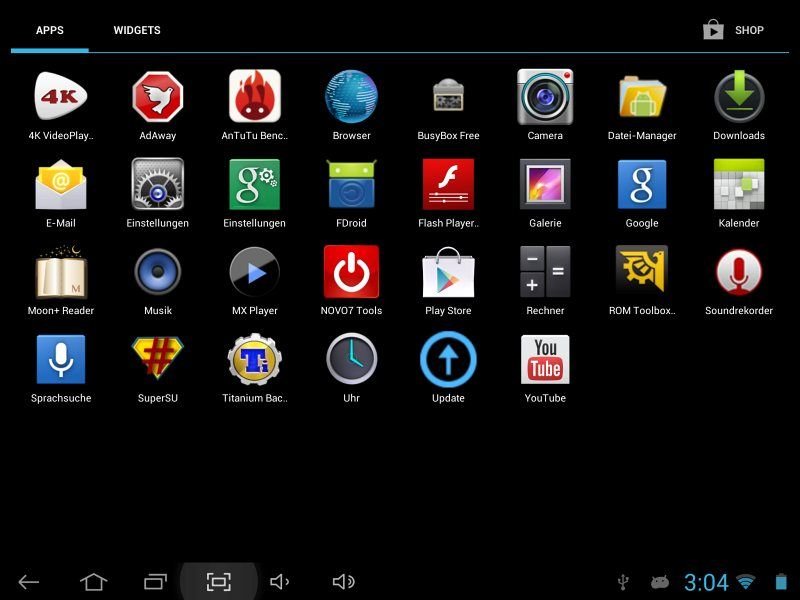
Task: Tap the home navigation button
Action: click(93, 582)
